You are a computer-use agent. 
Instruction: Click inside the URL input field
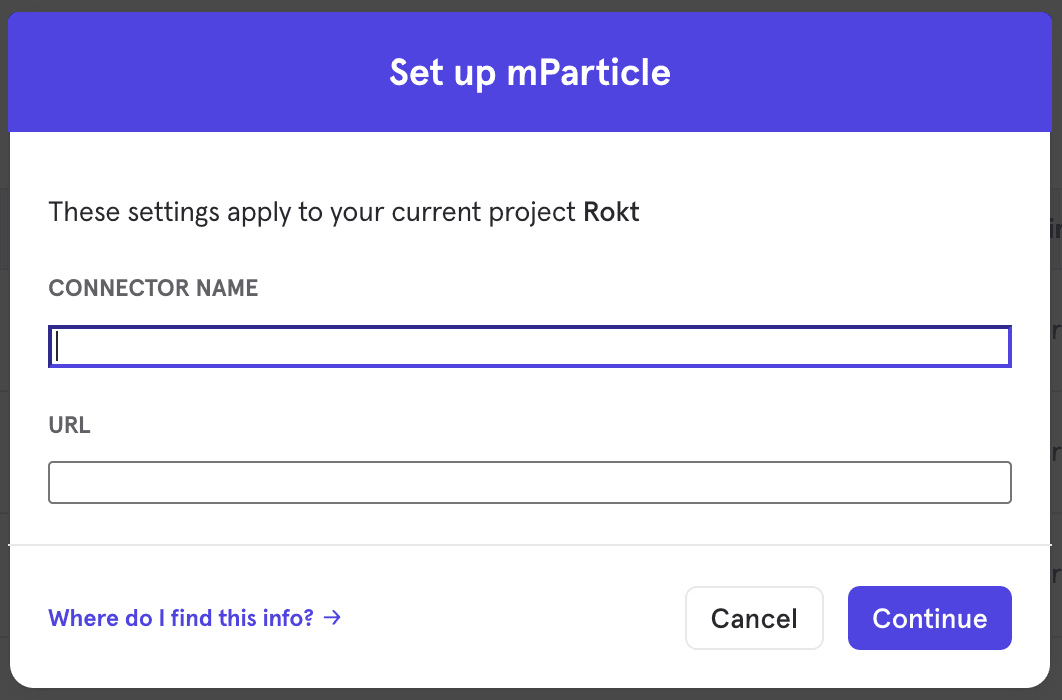[x=530, y=482]
